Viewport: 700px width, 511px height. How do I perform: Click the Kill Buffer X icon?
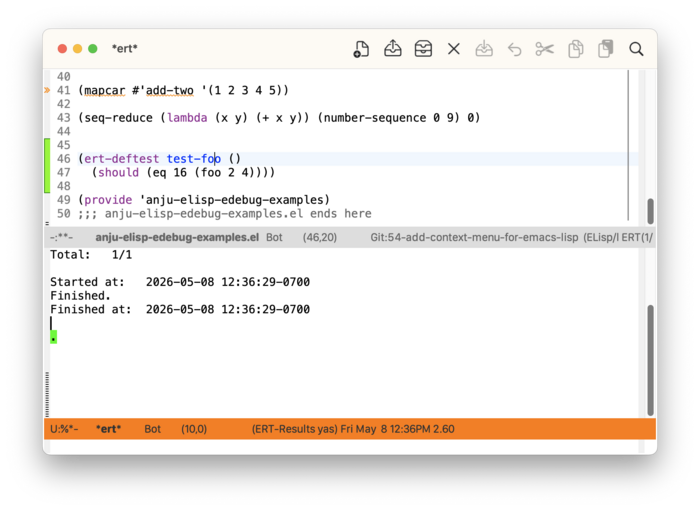point(454,49)
